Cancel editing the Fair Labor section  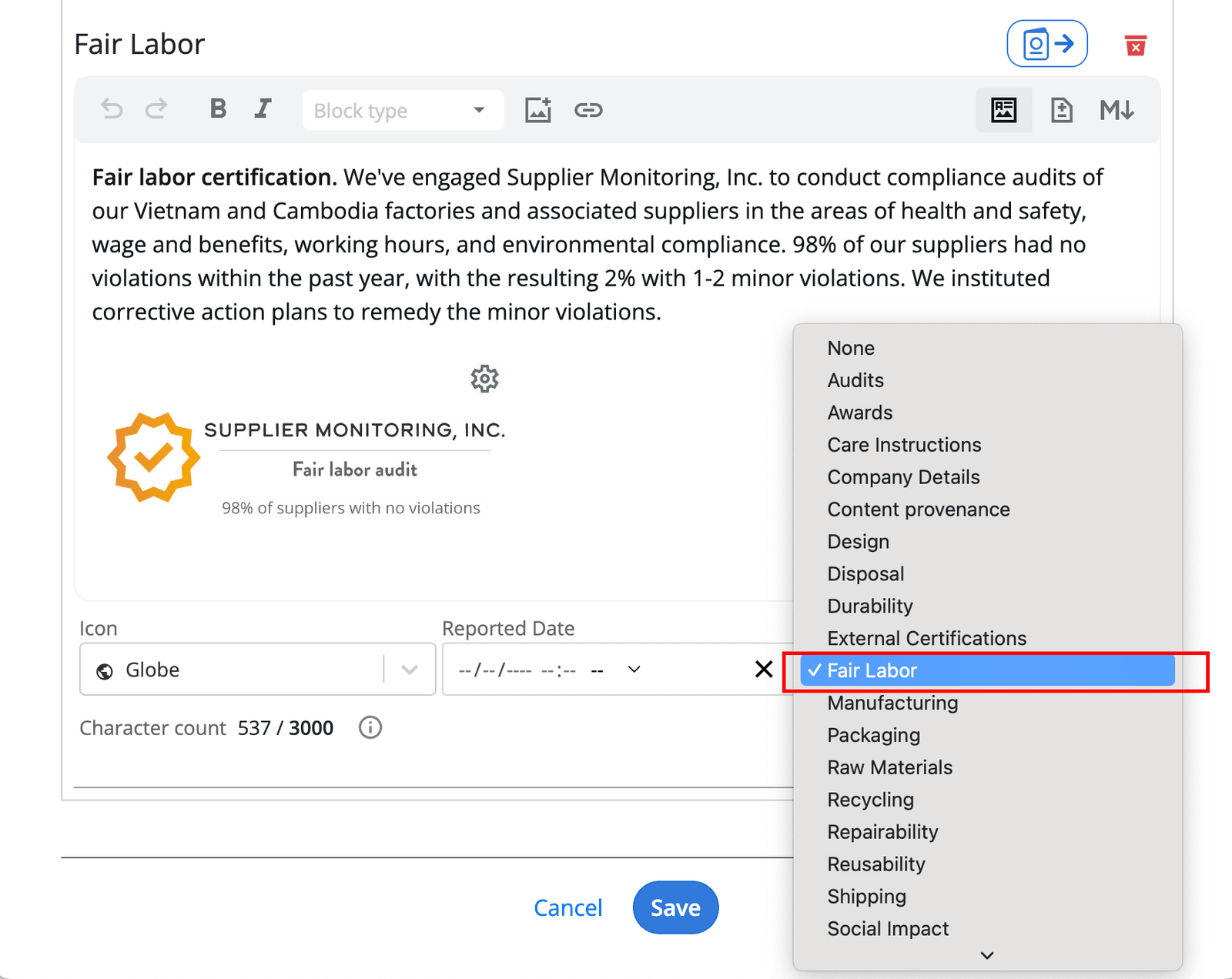coord(567,907)
